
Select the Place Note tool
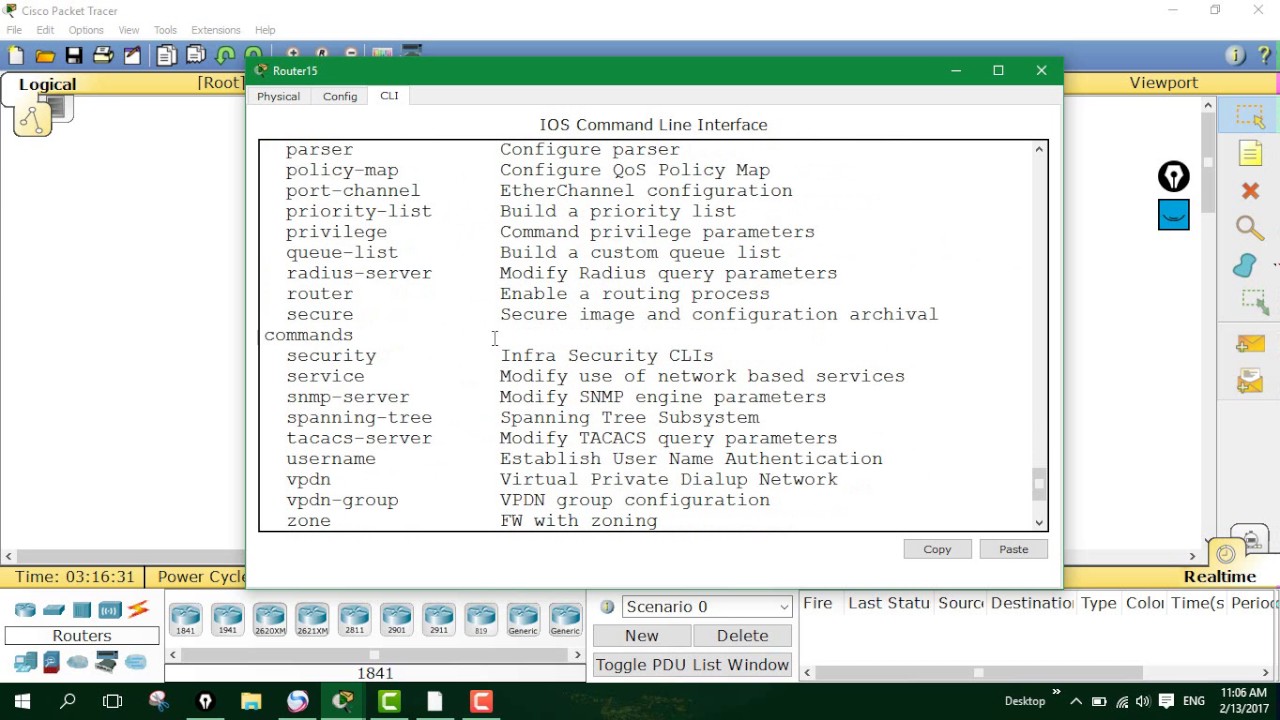1250,154
